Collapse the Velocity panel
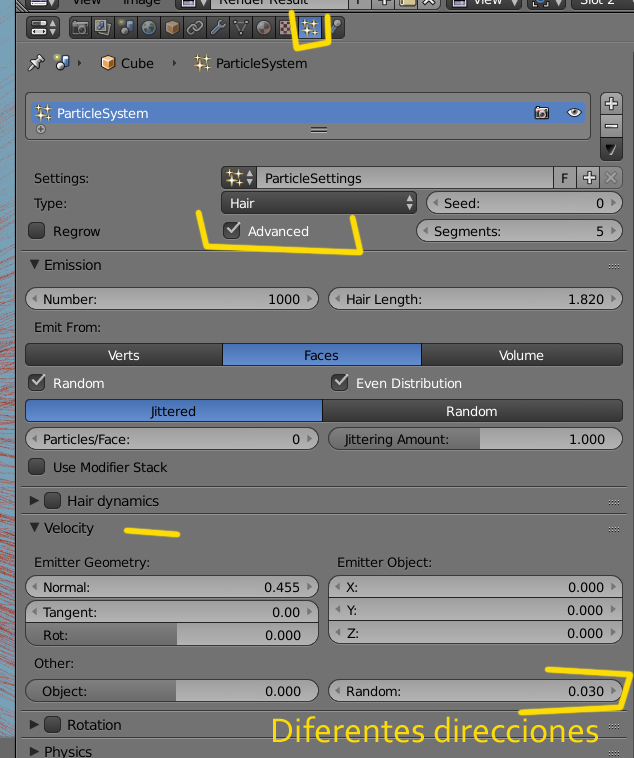The width and height of the screenshot is (634, 758). pos(35,527)
